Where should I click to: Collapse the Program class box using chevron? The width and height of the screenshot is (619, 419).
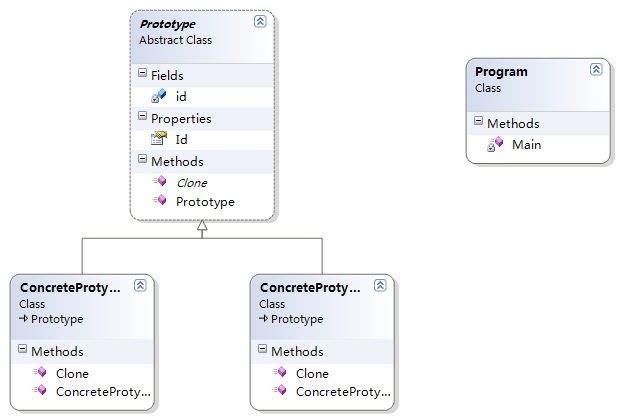coord(596,70)
